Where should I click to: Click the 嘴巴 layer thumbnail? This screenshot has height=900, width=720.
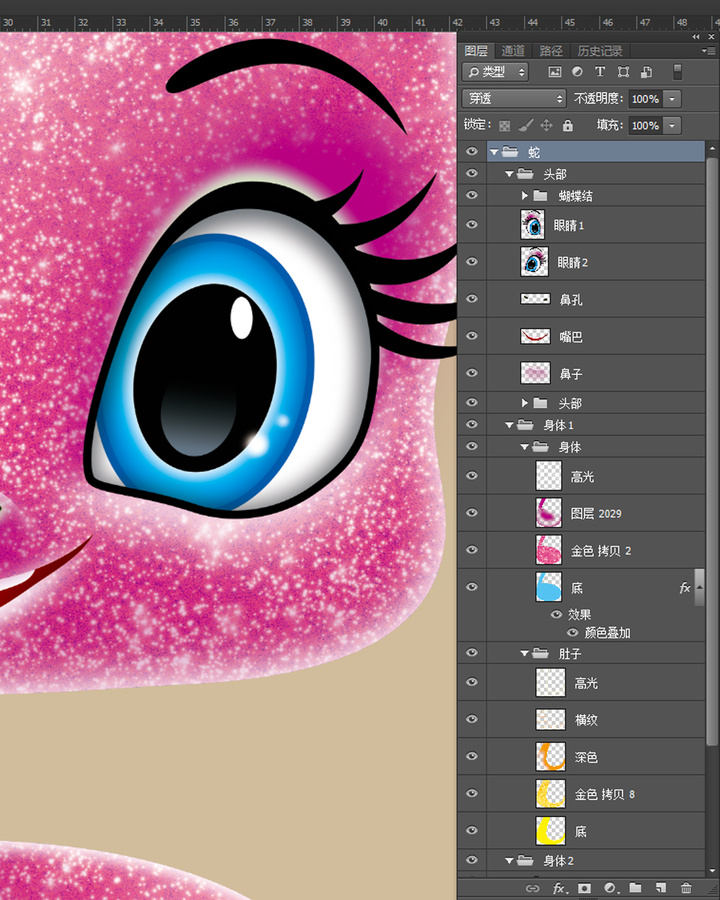[x=535, y=336]
